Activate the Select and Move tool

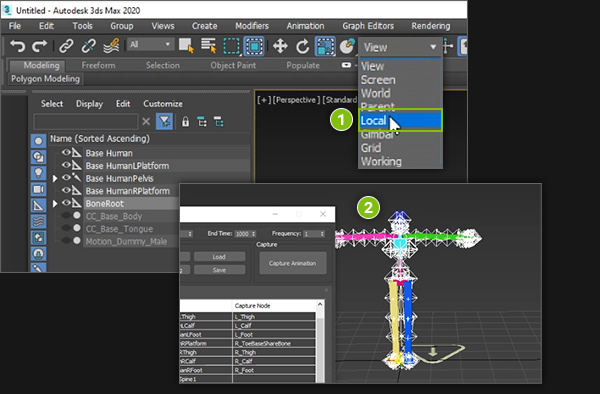[280, 47]
